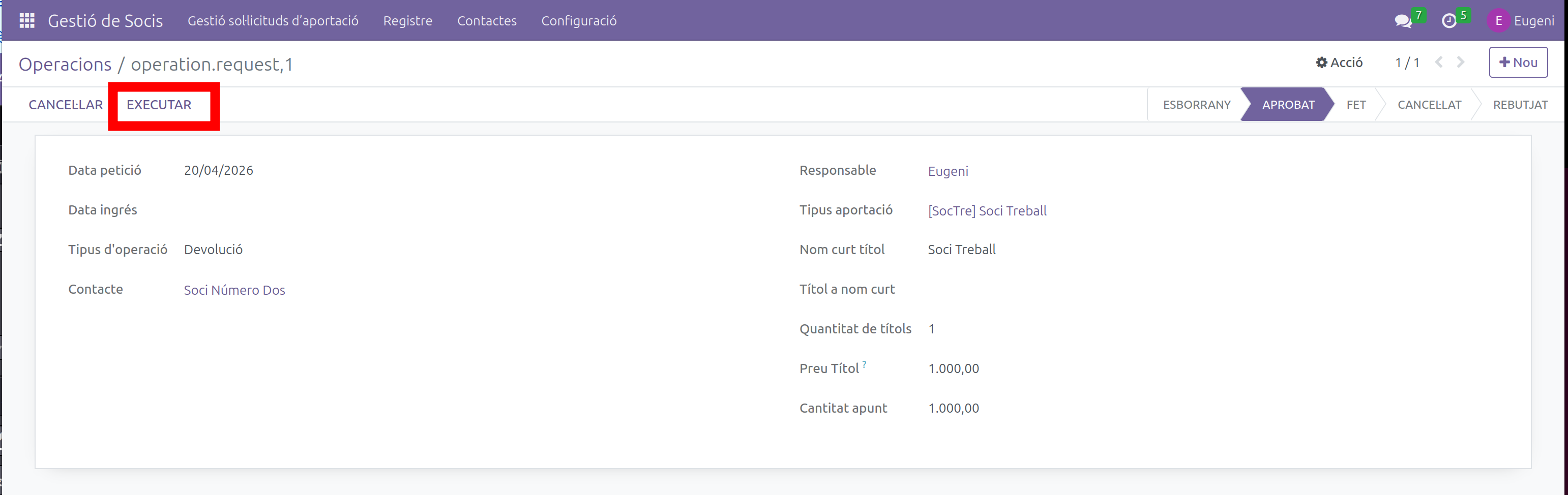The height and width of the screenshot is (495, 1568).
Task: Go to next record arrow
Action: pos(1461,62)
